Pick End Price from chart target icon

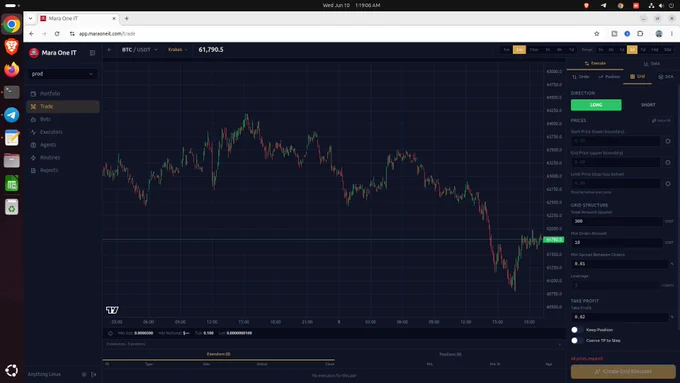(x=668, y=162)
